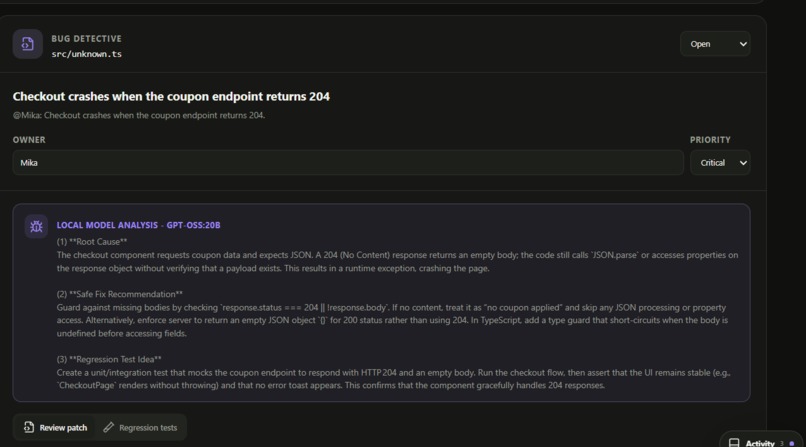The height and width of the screenshot is (447, 806).
Task: Click the Review patch file icon
Action: [x=29, y=427]
